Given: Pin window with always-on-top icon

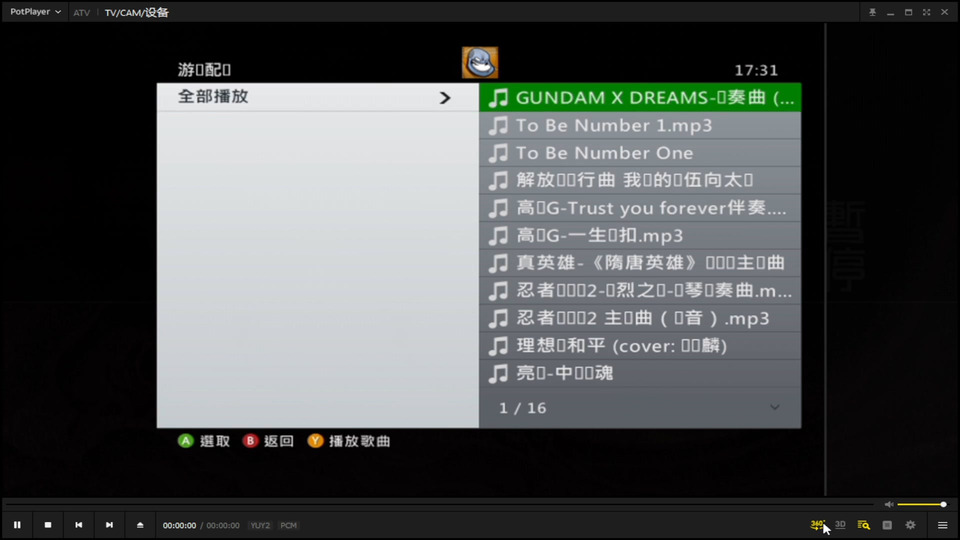Looking at the screenshot, I should [872, 12].
